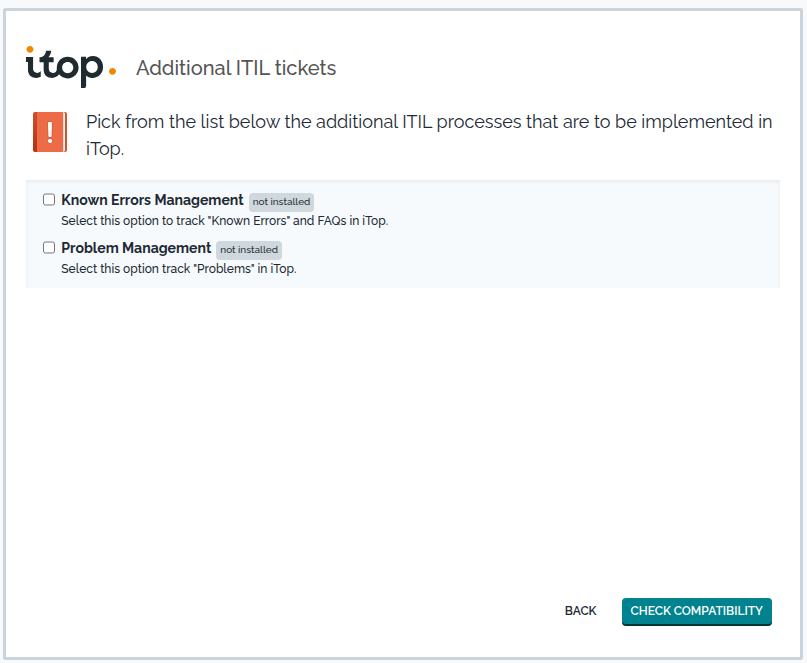Select the Problem Management label text

coord(136,248)
